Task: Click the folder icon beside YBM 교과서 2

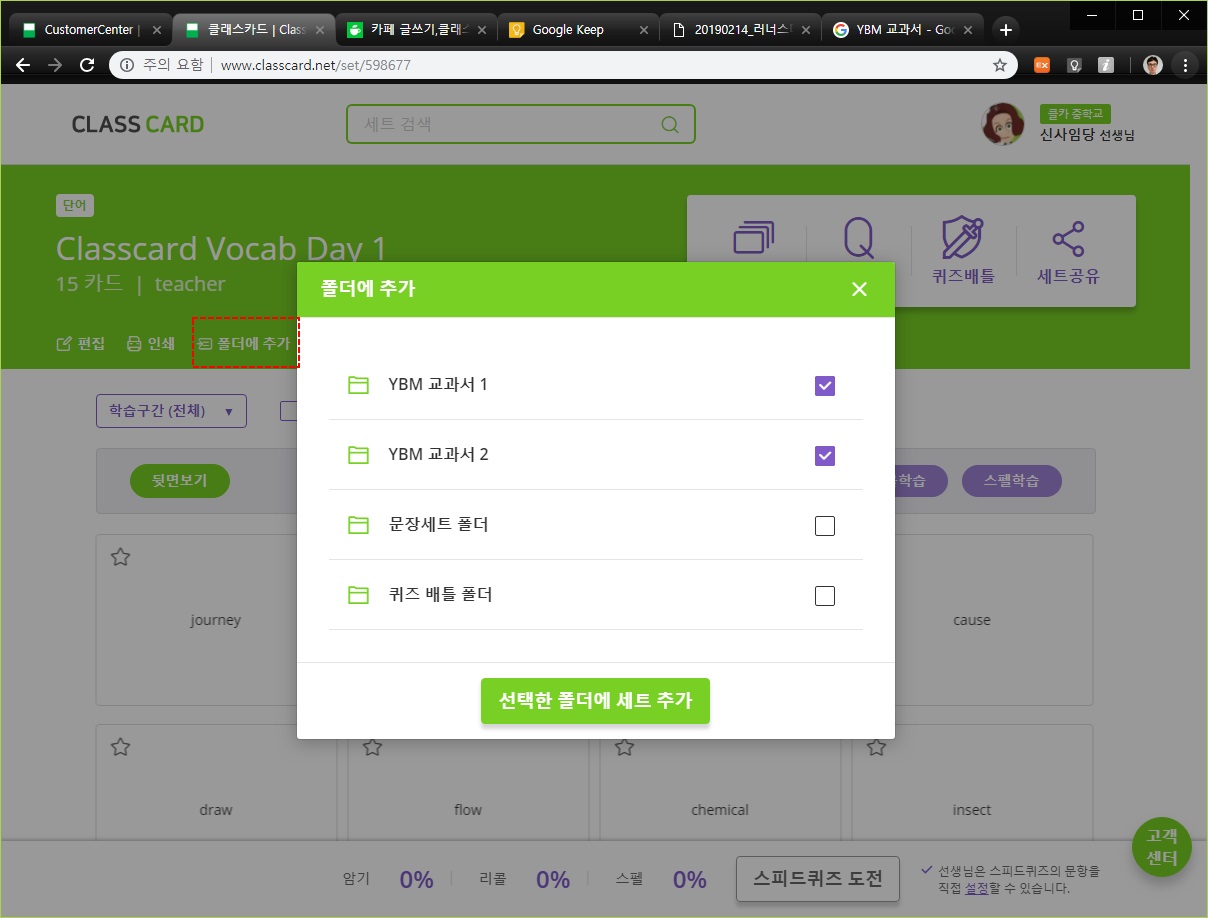Action: (x=358, y=455)
